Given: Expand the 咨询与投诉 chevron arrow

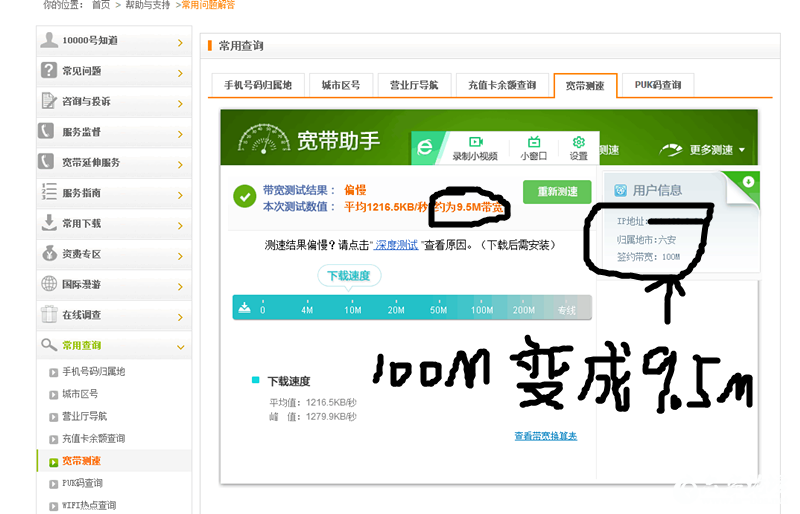Looking at the screenshot, I should pos(180,104).
